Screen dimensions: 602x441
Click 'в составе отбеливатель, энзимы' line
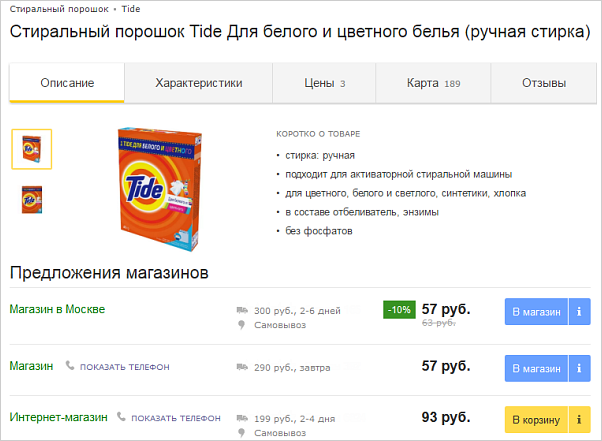(362, 212)
